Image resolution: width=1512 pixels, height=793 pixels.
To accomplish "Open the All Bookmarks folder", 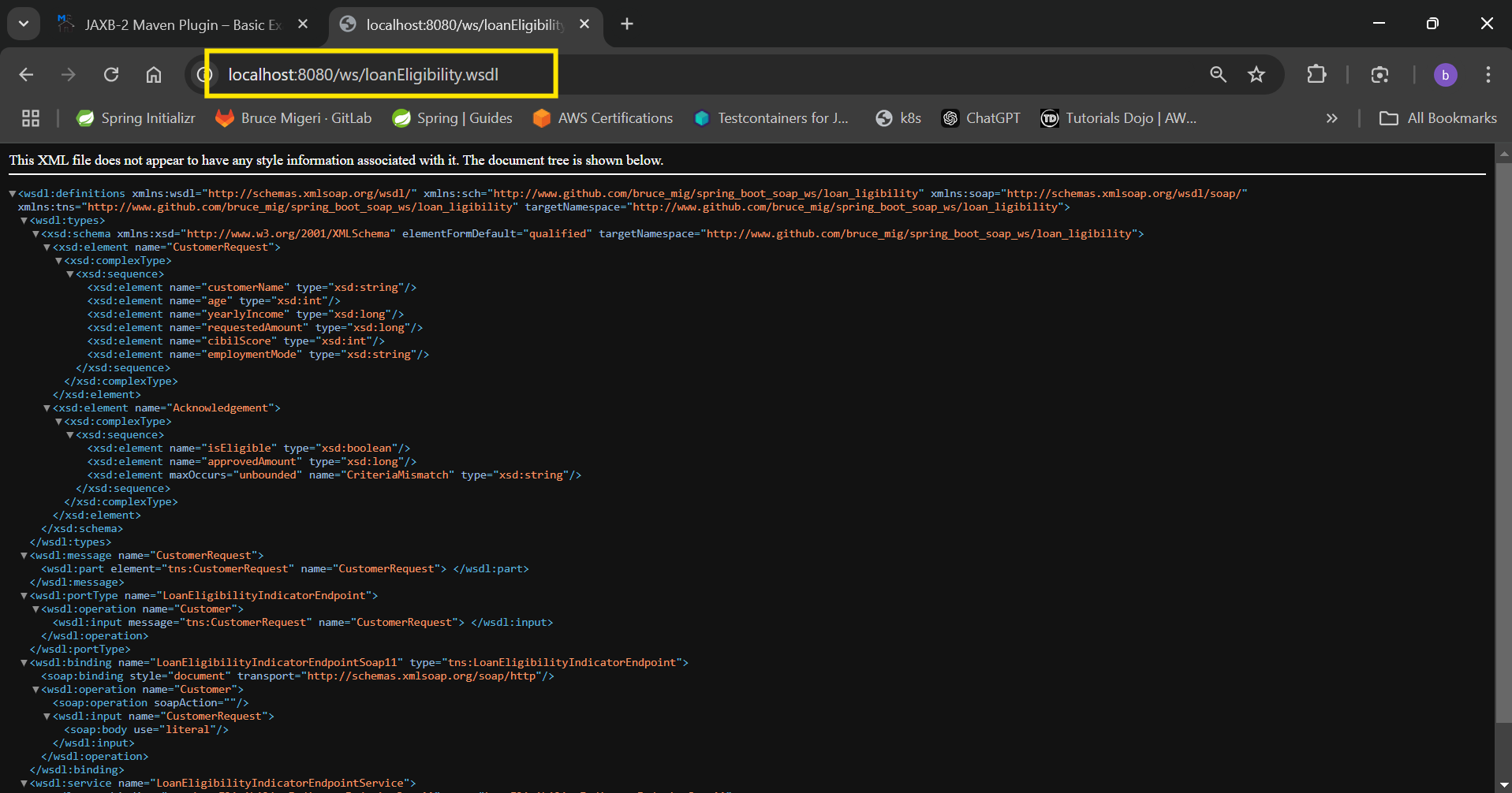I will tap(1438, 118).
